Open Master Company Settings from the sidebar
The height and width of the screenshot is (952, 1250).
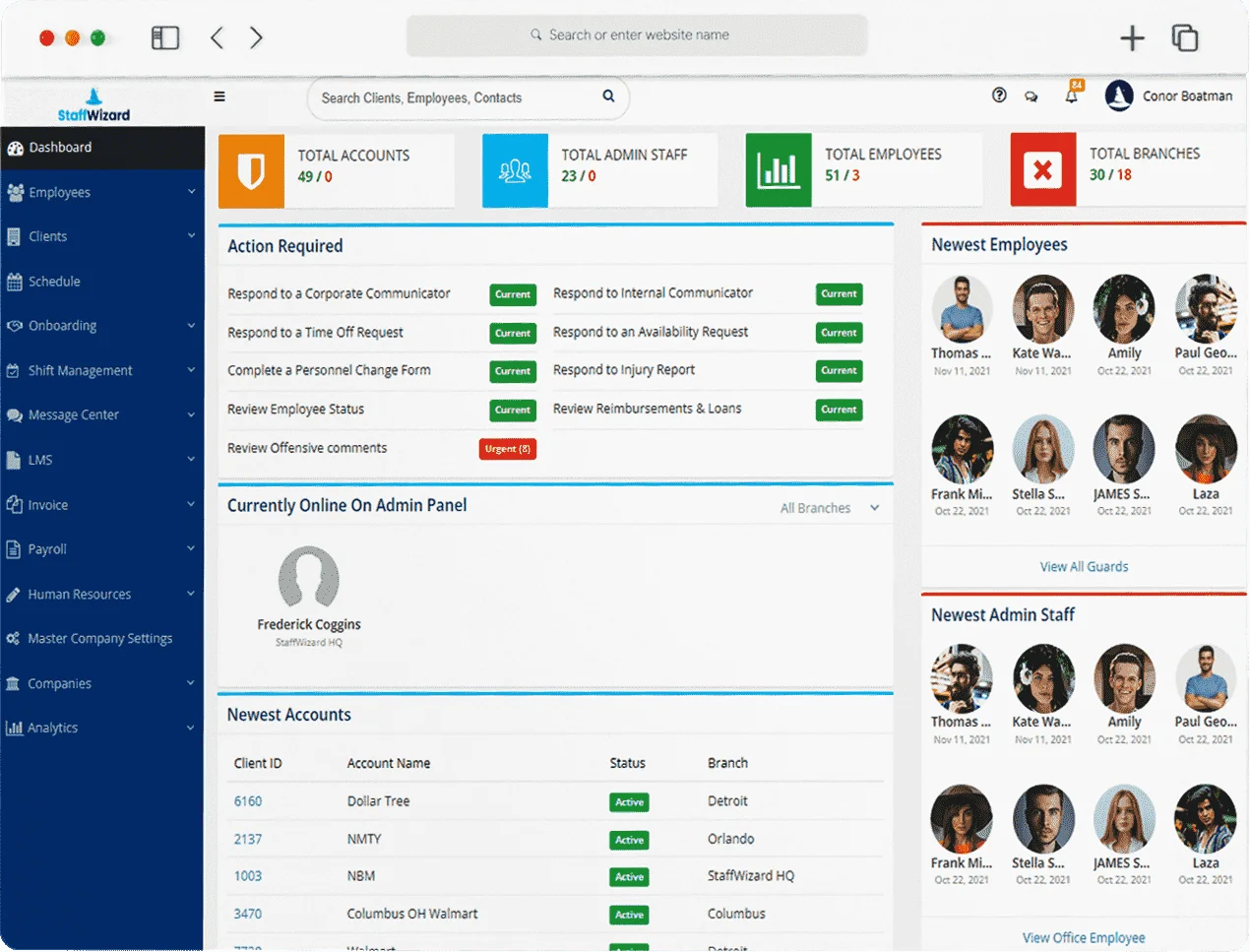coord(102,638)
